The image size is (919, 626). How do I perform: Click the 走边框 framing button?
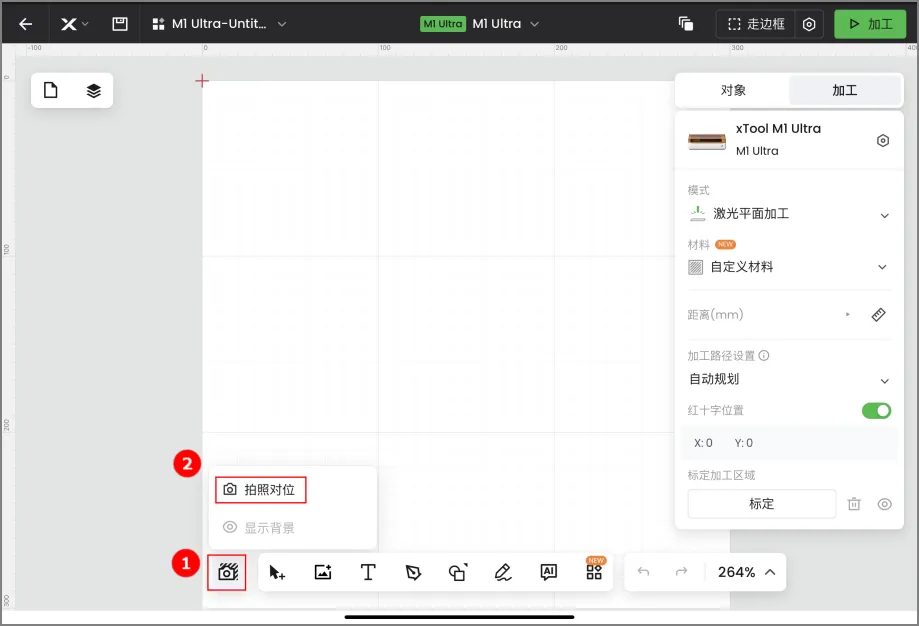[x=755, y=24]
